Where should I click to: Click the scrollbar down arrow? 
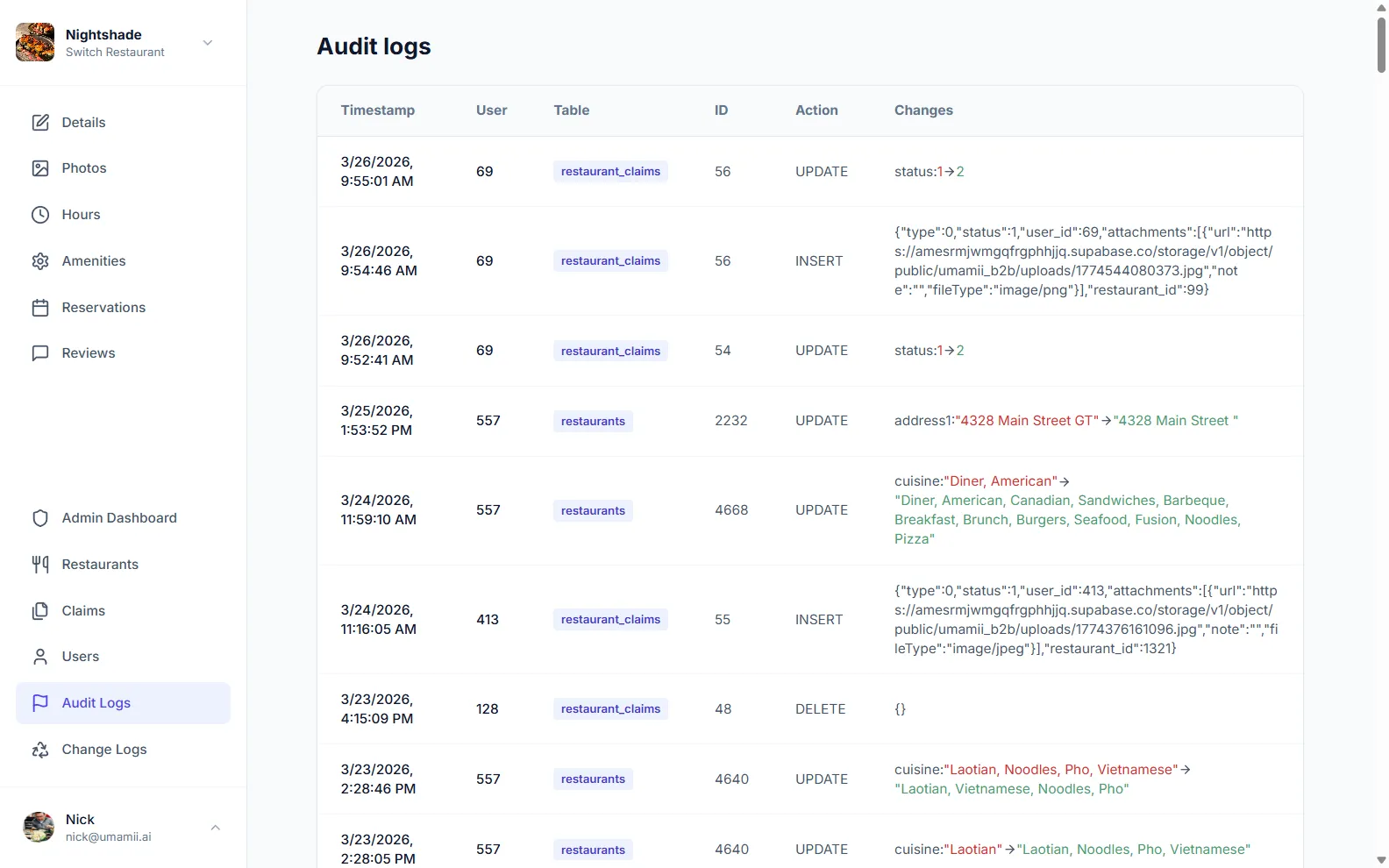pos(1381,860)
